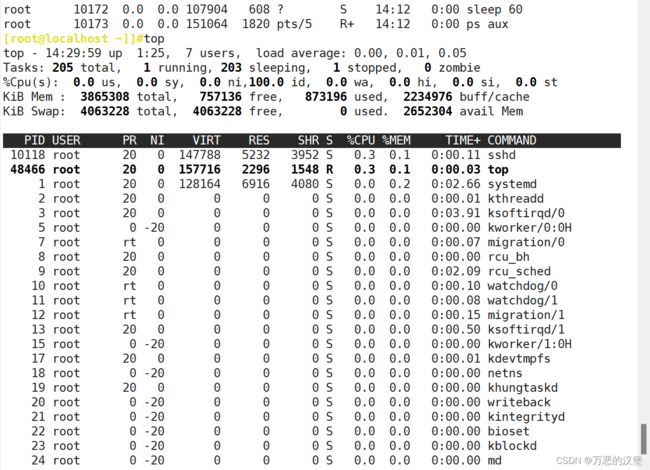
Task: Click the 'kthreadd' process name
Action: pyautogui.click(x=516, y=199)
